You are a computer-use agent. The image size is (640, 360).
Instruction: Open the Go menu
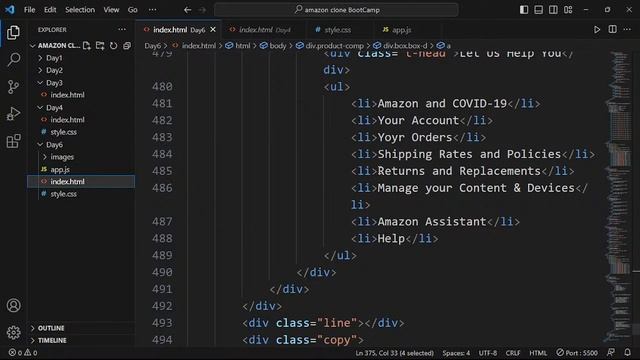133,10
